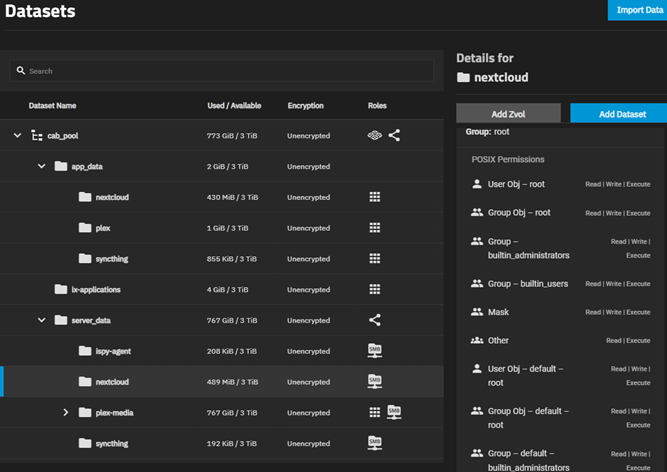Screen dimensions: 667x472
Task: Click the Datasets page title
Action: point(40,11)
